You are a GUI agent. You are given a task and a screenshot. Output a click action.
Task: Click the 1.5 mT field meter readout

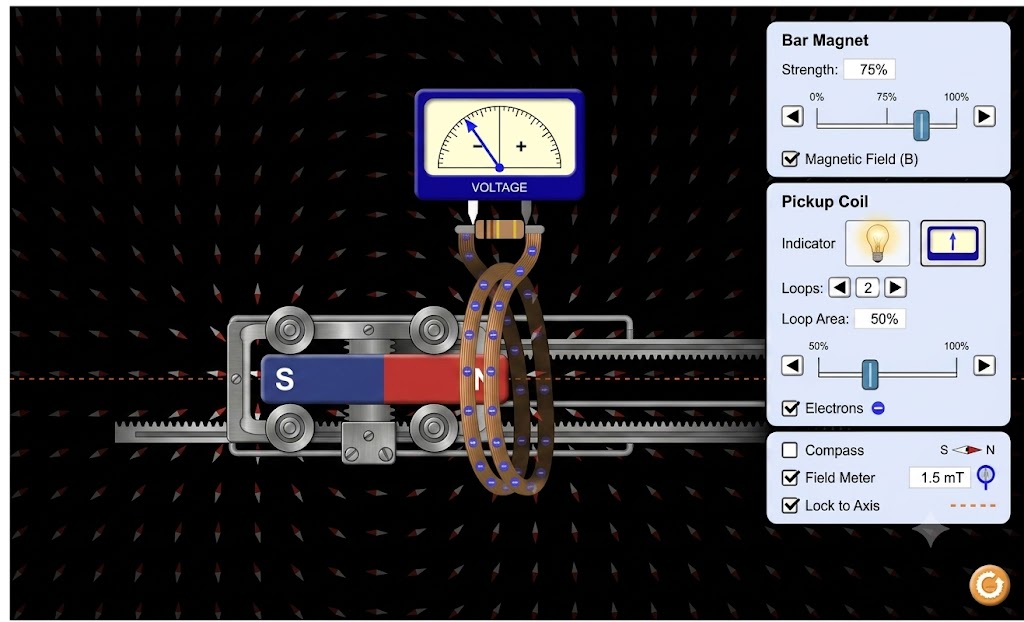pos(940,478)
